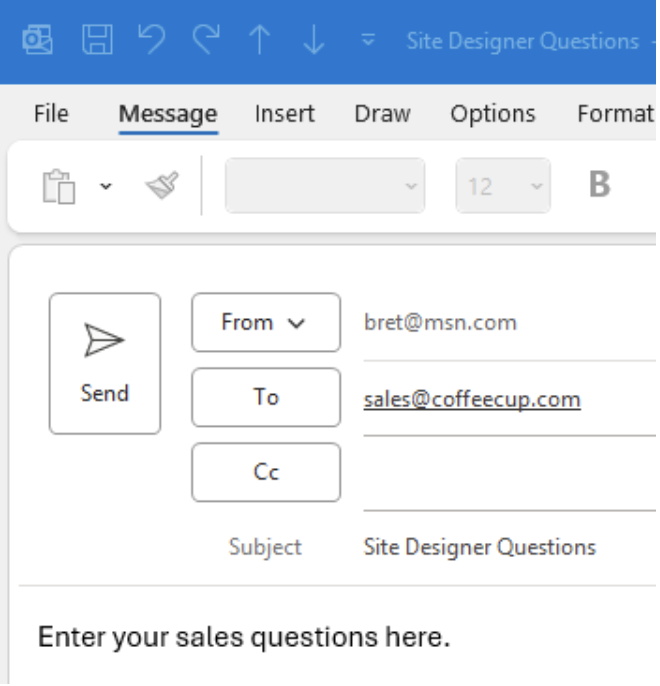Select the Message ribbon tab
660x686 pixels.
pyautogui.click(x=168, y=115)
